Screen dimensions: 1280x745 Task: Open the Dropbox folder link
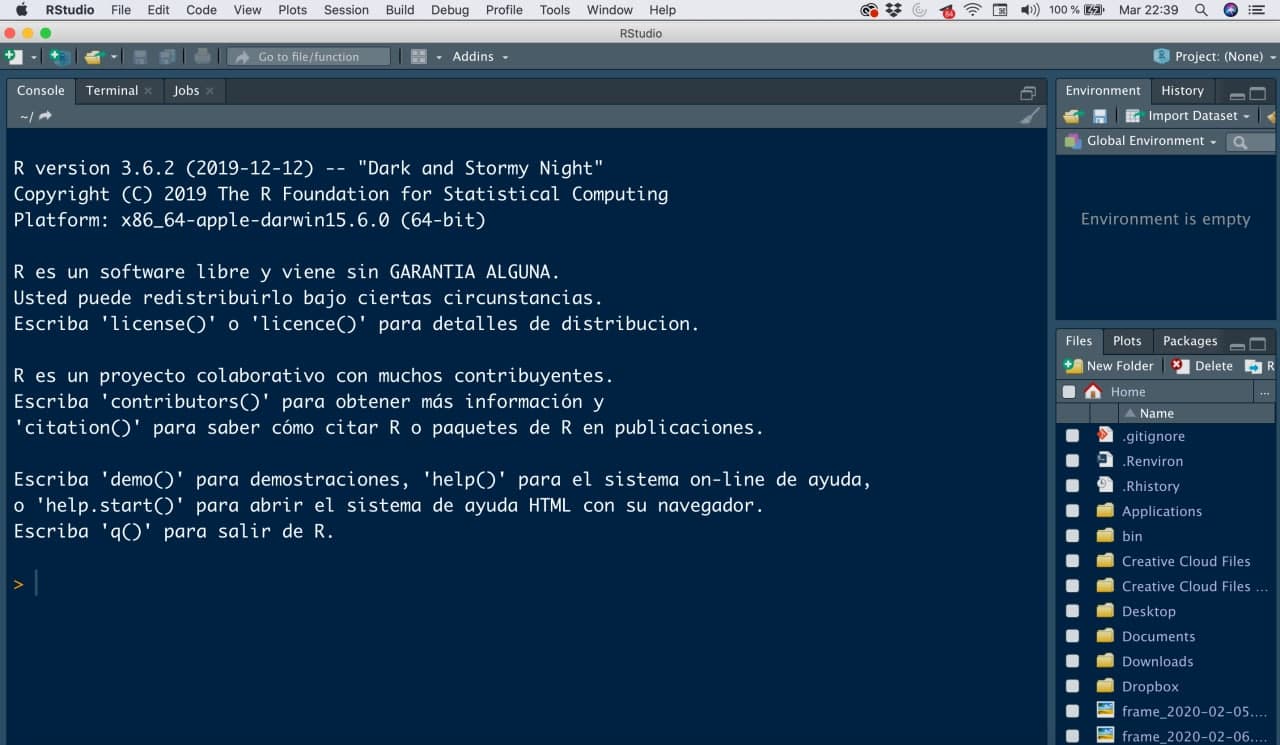(x=1150, y=687)
